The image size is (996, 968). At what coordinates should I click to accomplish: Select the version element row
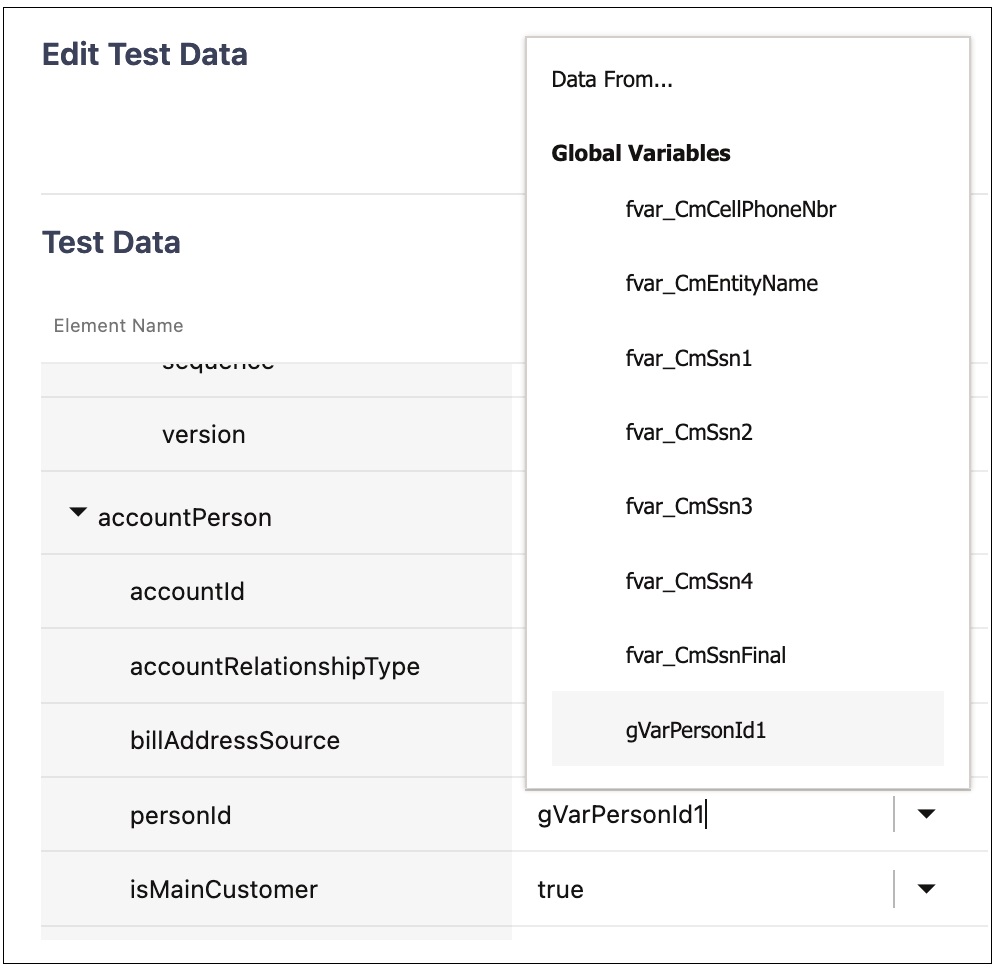[203, 435]
